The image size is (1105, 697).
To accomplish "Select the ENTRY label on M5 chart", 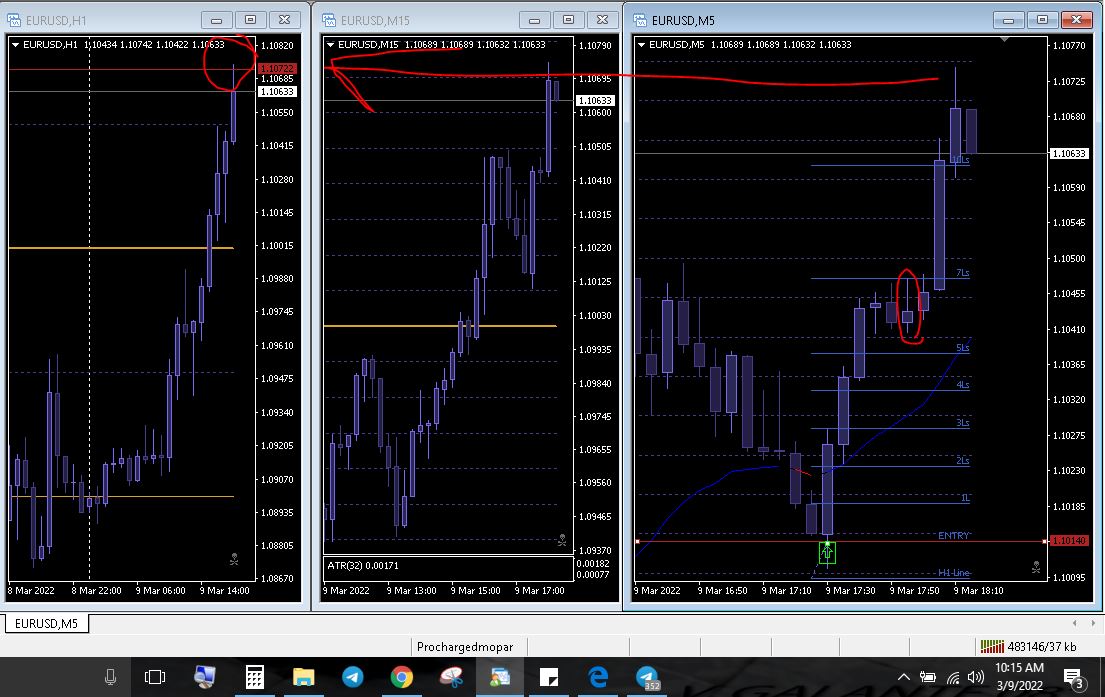I will coord(953,536).
